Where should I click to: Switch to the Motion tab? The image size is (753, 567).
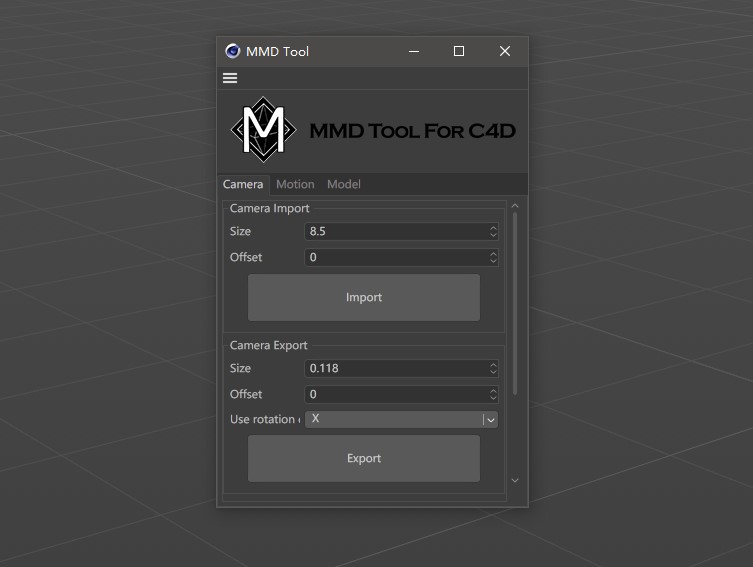tap(295, 184)
